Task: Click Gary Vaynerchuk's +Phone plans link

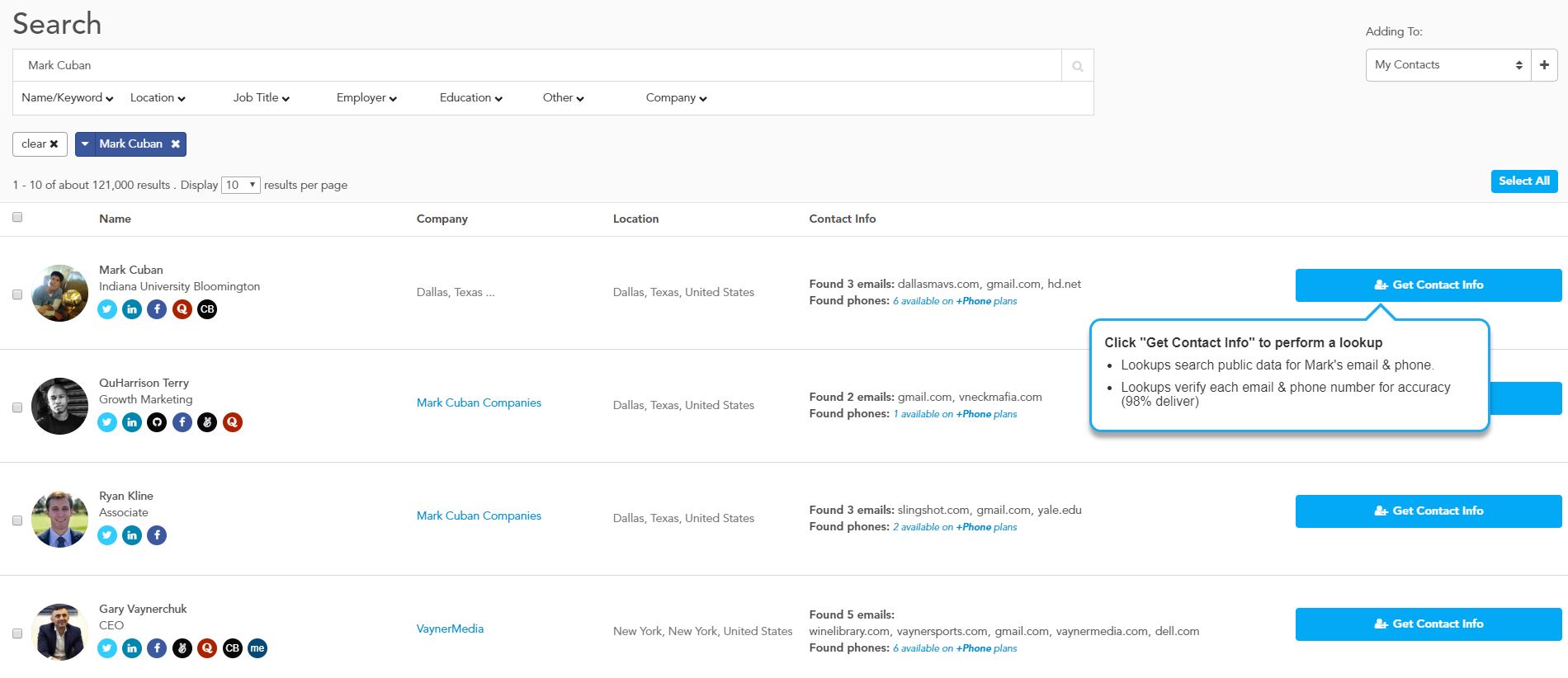Action: 955,648
